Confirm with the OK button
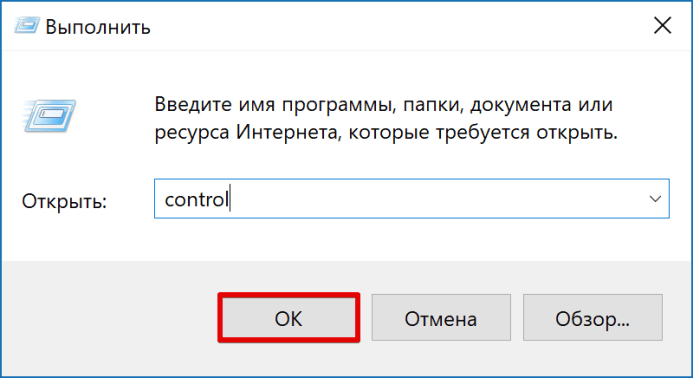 click(289, 317)
